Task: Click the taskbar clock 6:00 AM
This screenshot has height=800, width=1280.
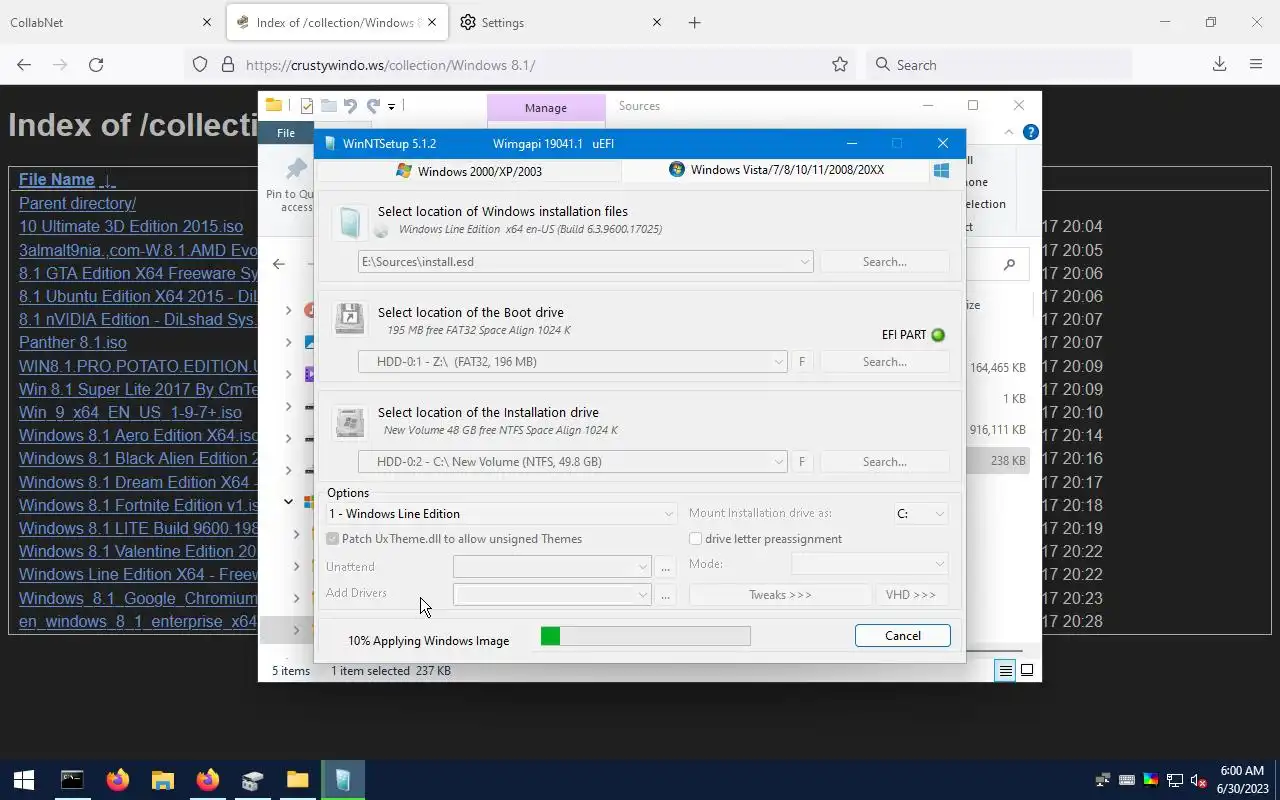Action: click(1242, 780)
